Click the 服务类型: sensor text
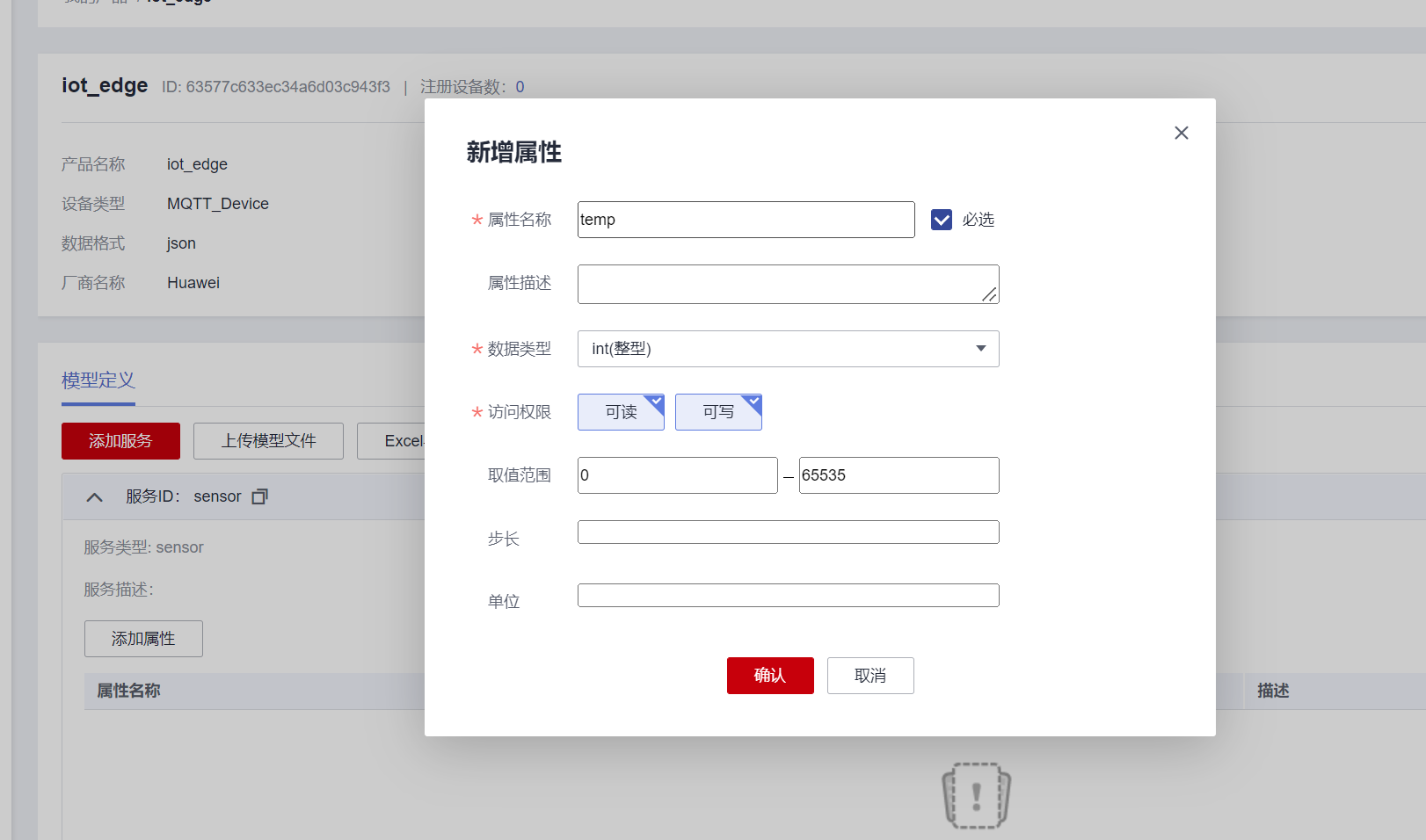 pos(143,547)
